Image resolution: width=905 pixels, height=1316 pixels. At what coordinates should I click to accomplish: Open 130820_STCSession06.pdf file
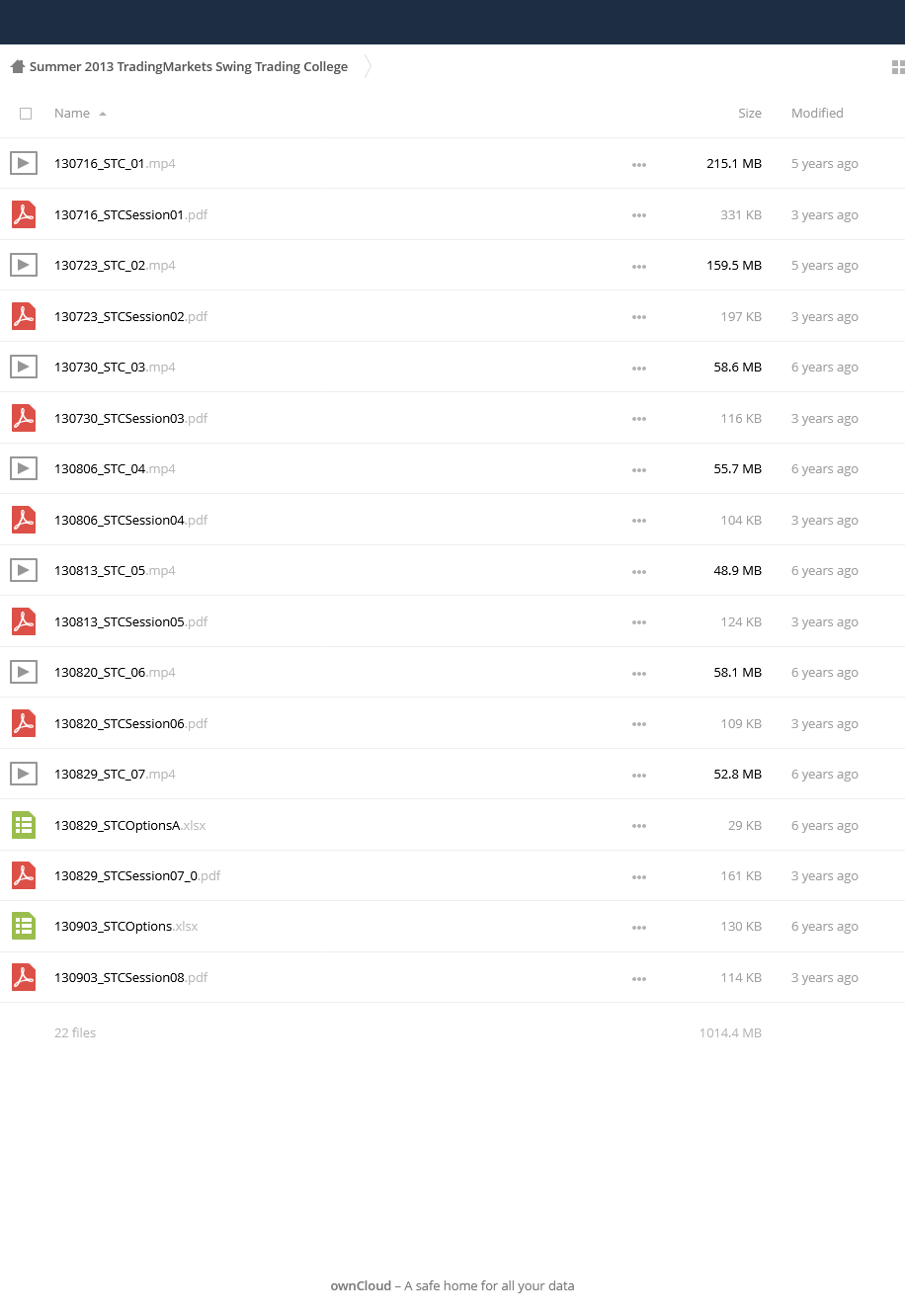point(131,723)
